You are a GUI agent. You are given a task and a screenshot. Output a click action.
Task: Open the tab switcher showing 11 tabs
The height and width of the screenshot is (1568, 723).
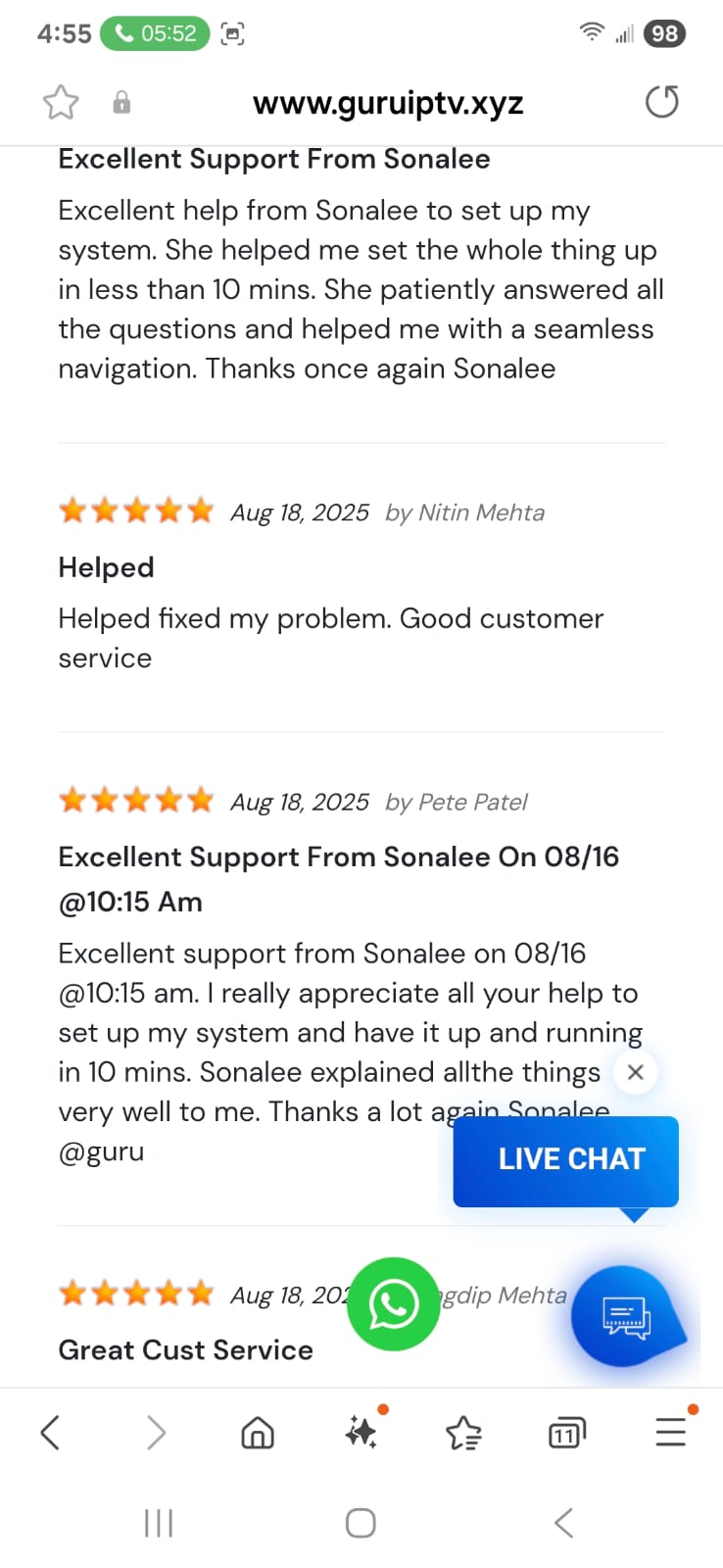[566, 1433]
